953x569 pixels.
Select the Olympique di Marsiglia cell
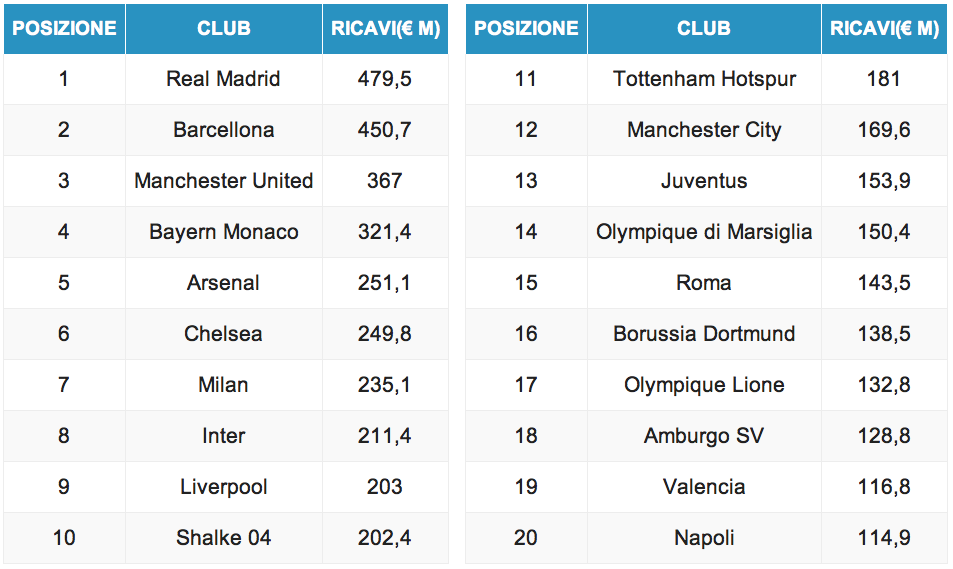pos(704,232)
